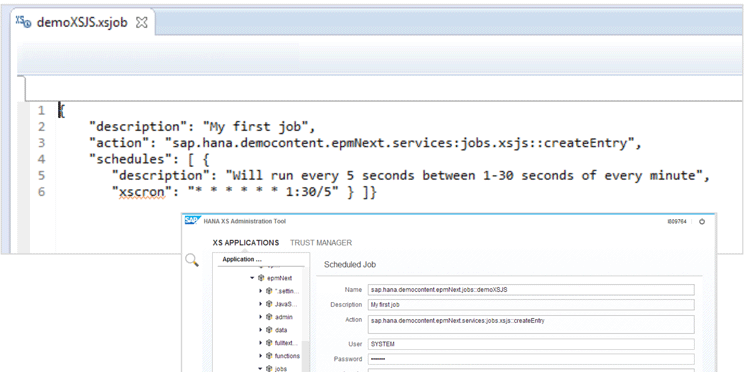
Task: Switch to TRUST MANAGER tab
Action: click(x=321, y=243)
